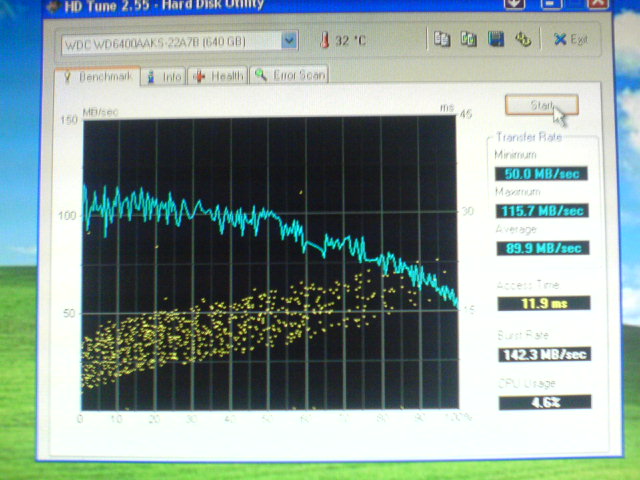Open the Options icon in the toolbar
640x480 pixels.
pyautogui.click(x=522, y=40)
